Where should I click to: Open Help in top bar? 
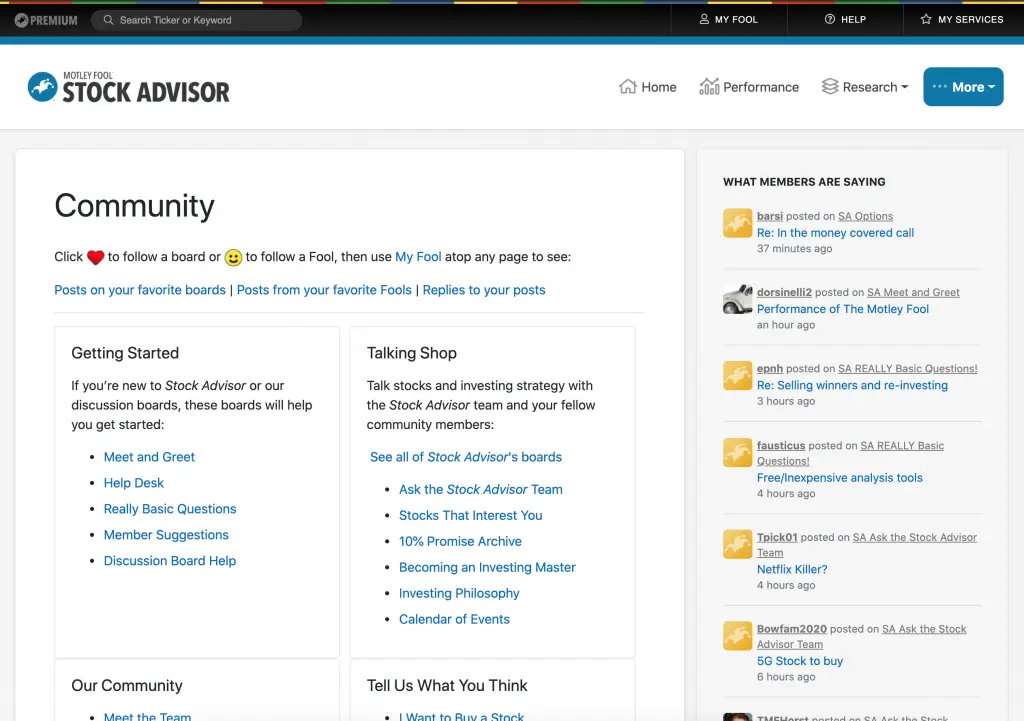pyautogui.click(x=845, y=20)
